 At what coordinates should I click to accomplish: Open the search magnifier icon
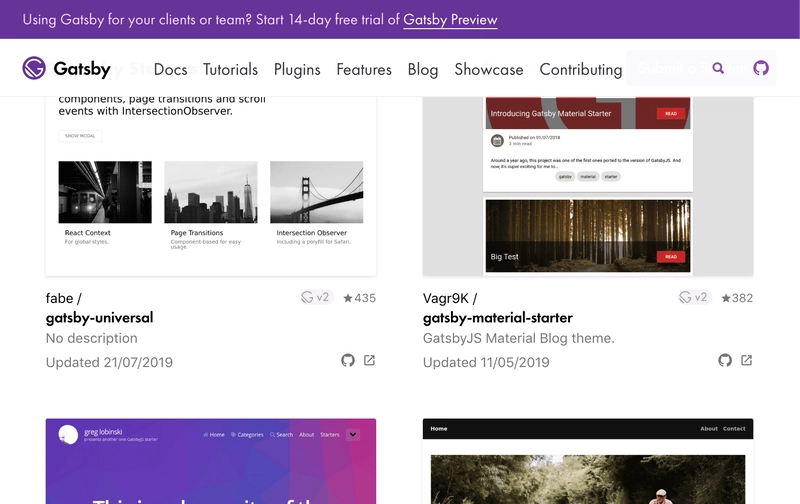pos(718,68)
